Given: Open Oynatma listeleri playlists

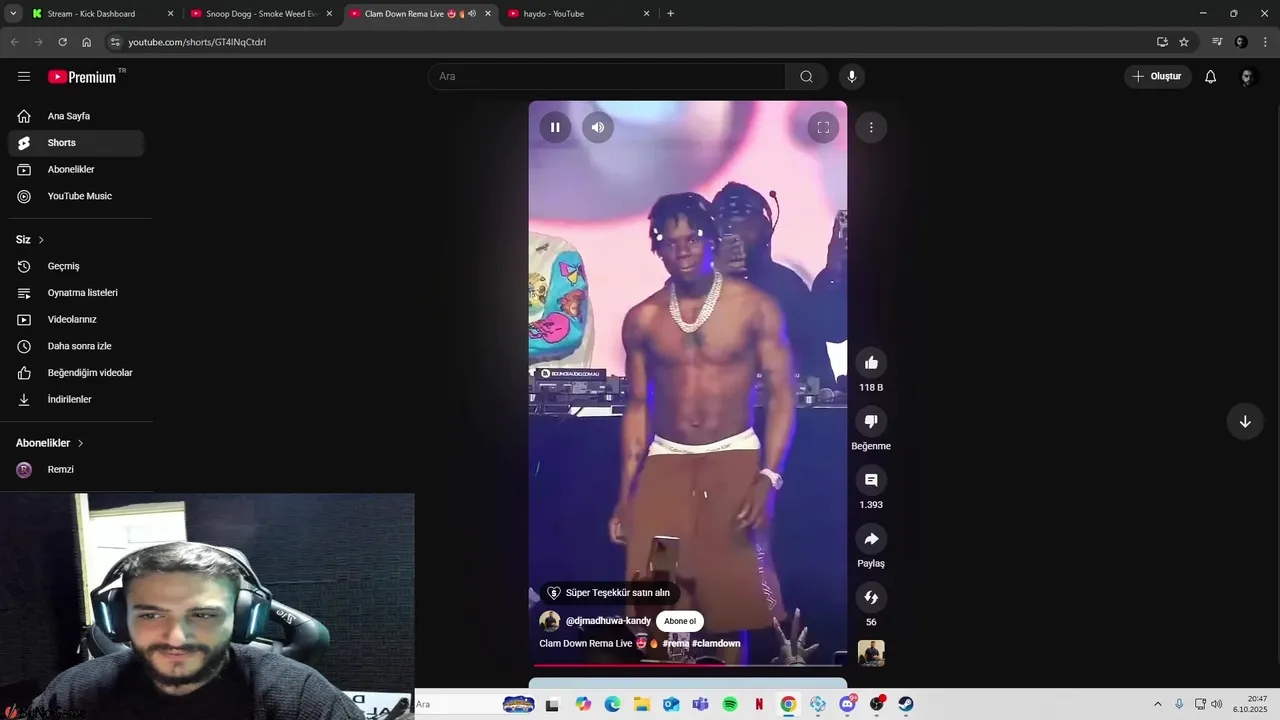Looking at the screenshot, I should tap(76, 293).
